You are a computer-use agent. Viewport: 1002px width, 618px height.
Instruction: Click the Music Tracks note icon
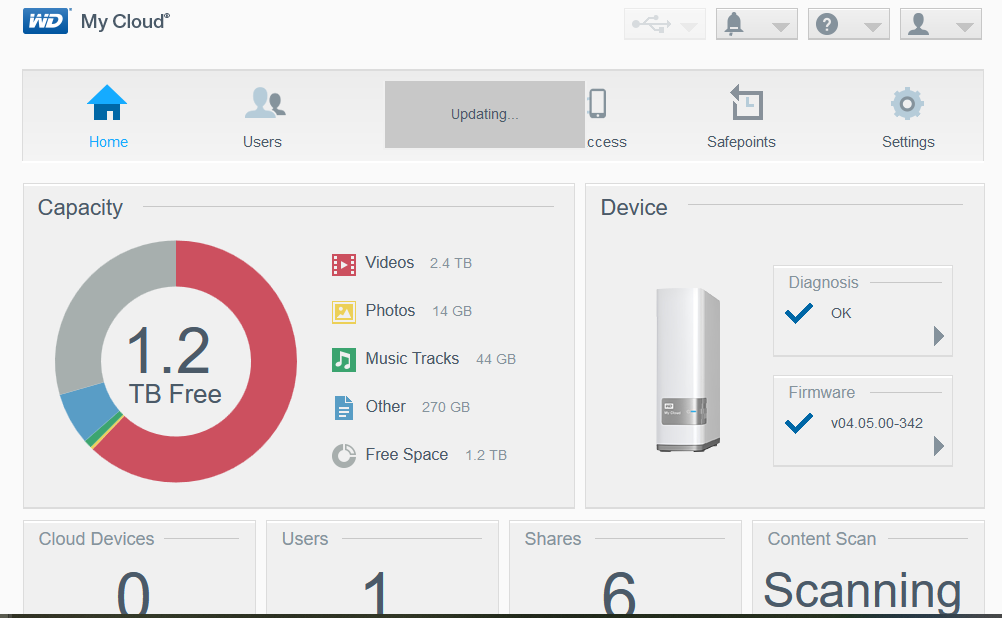click(344, 360)
